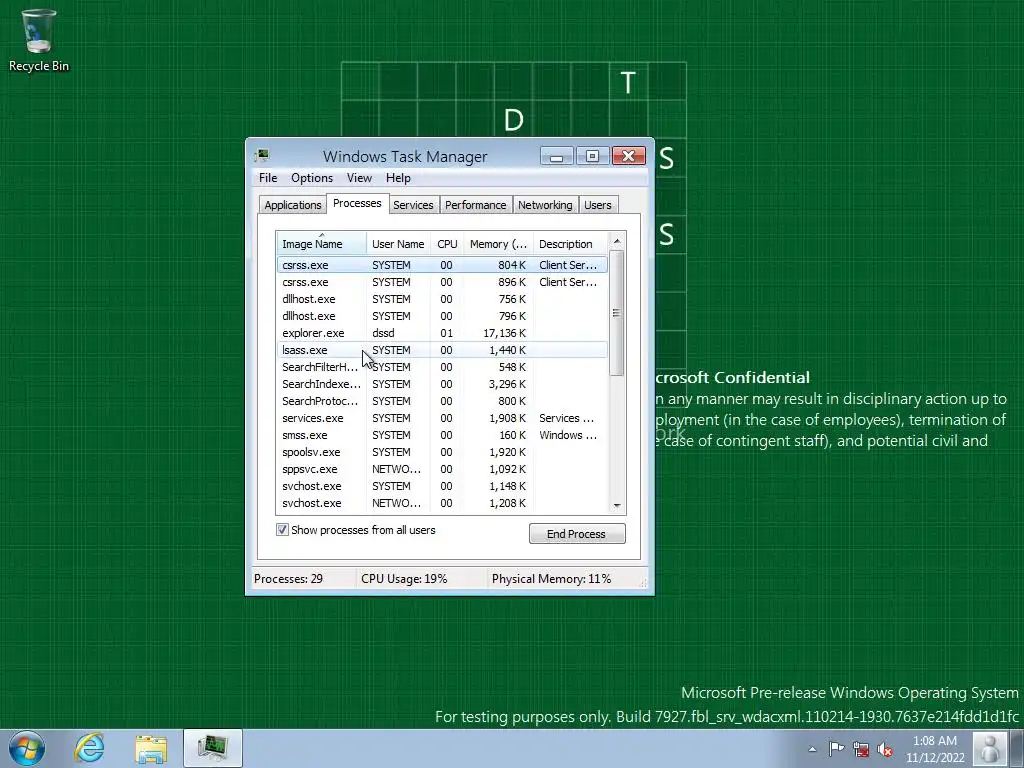Click CPU Usage: 19% in status bar
1024x768 pixels.
click(404, 579)
